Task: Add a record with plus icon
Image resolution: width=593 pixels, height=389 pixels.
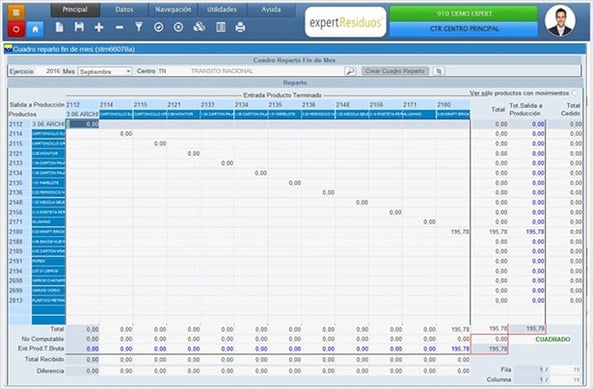Action: point(99,27)
